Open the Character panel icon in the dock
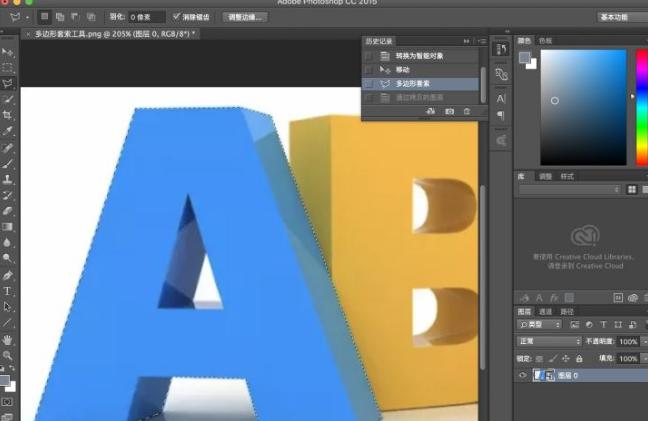The image size is (648, 421). (501, 99)
